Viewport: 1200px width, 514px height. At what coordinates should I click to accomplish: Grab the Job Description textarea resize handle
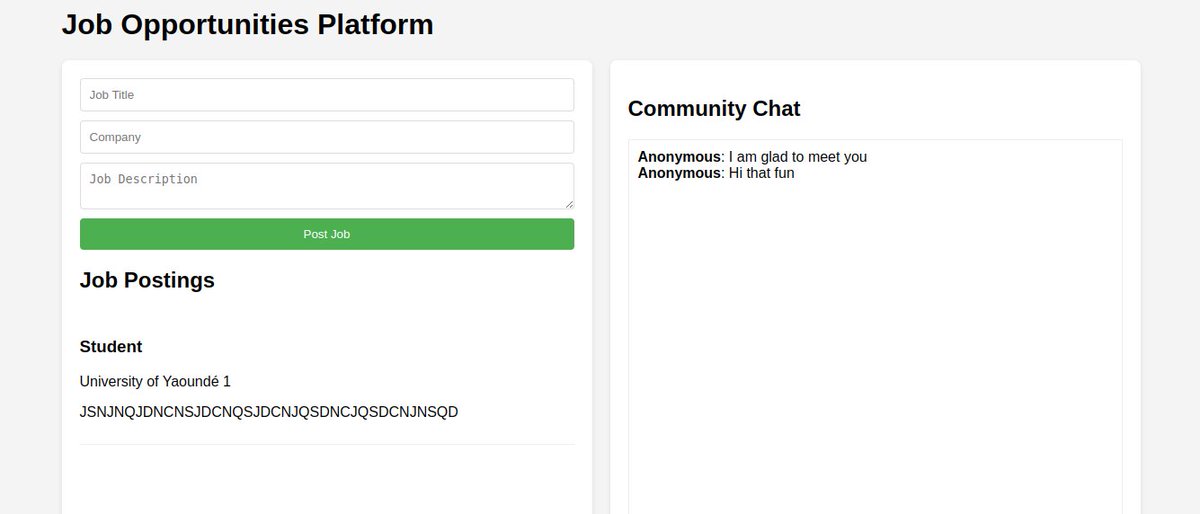point(568,203)
